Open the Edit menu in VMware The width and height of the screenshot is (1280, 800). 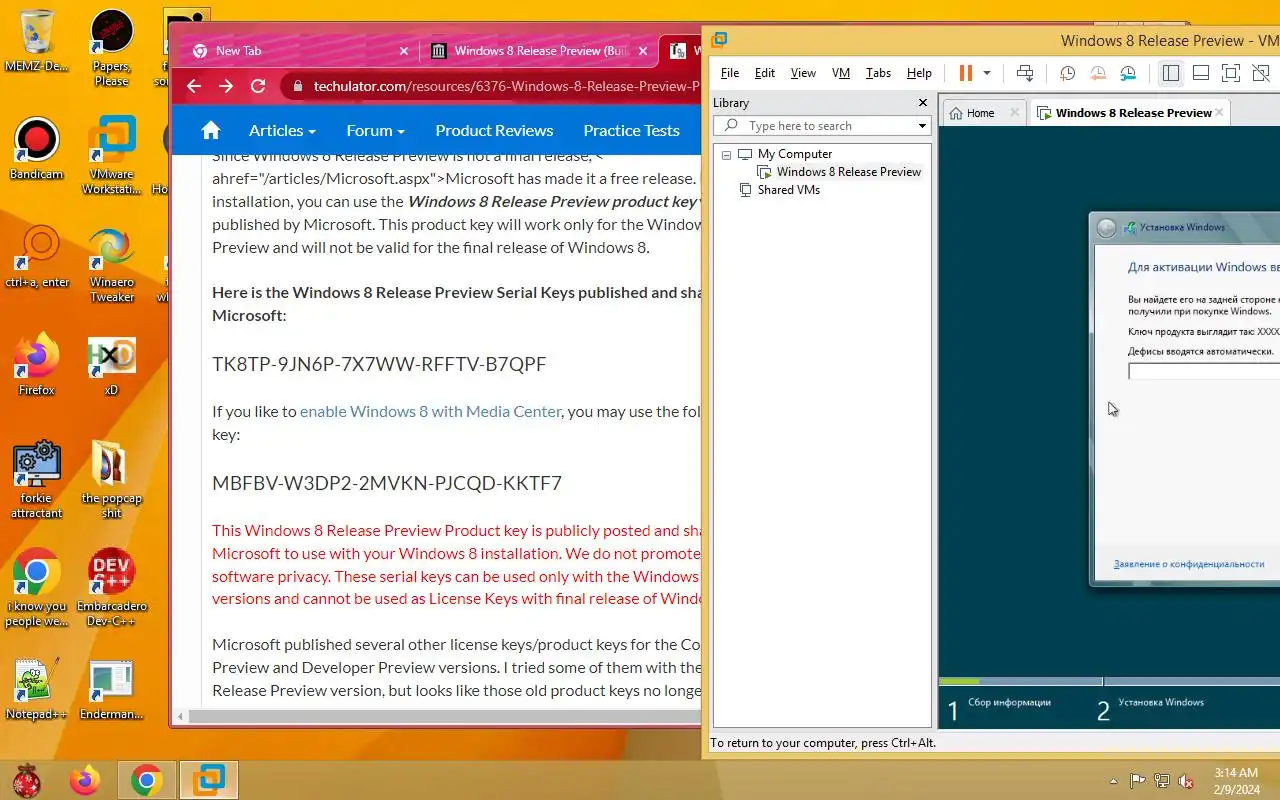click(x=765, y=73)
